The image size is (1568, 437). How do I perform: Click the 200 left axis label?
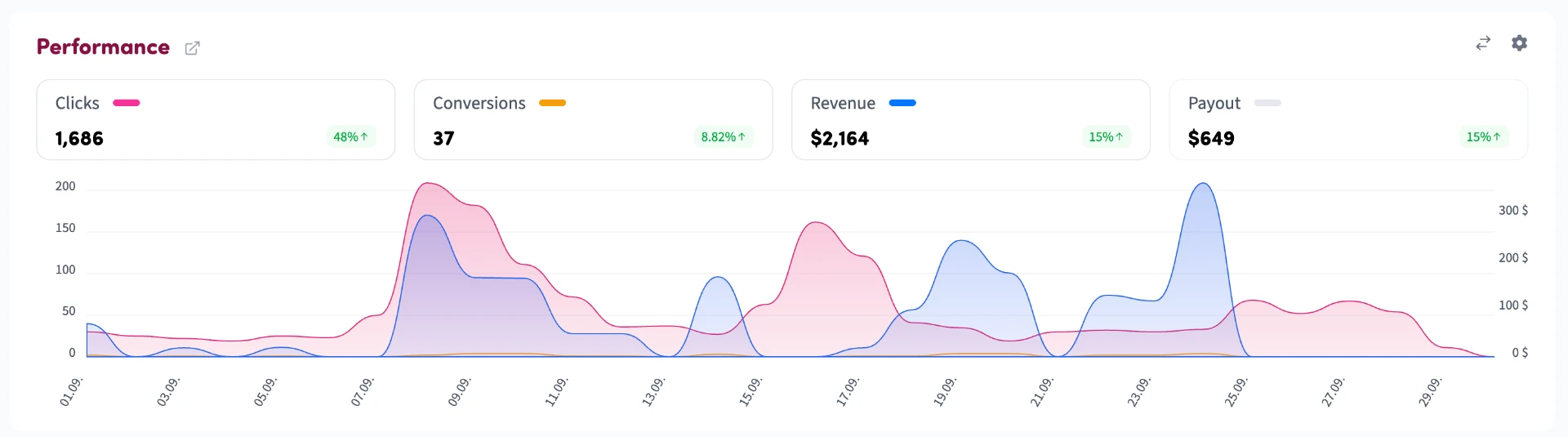(65, 186)
